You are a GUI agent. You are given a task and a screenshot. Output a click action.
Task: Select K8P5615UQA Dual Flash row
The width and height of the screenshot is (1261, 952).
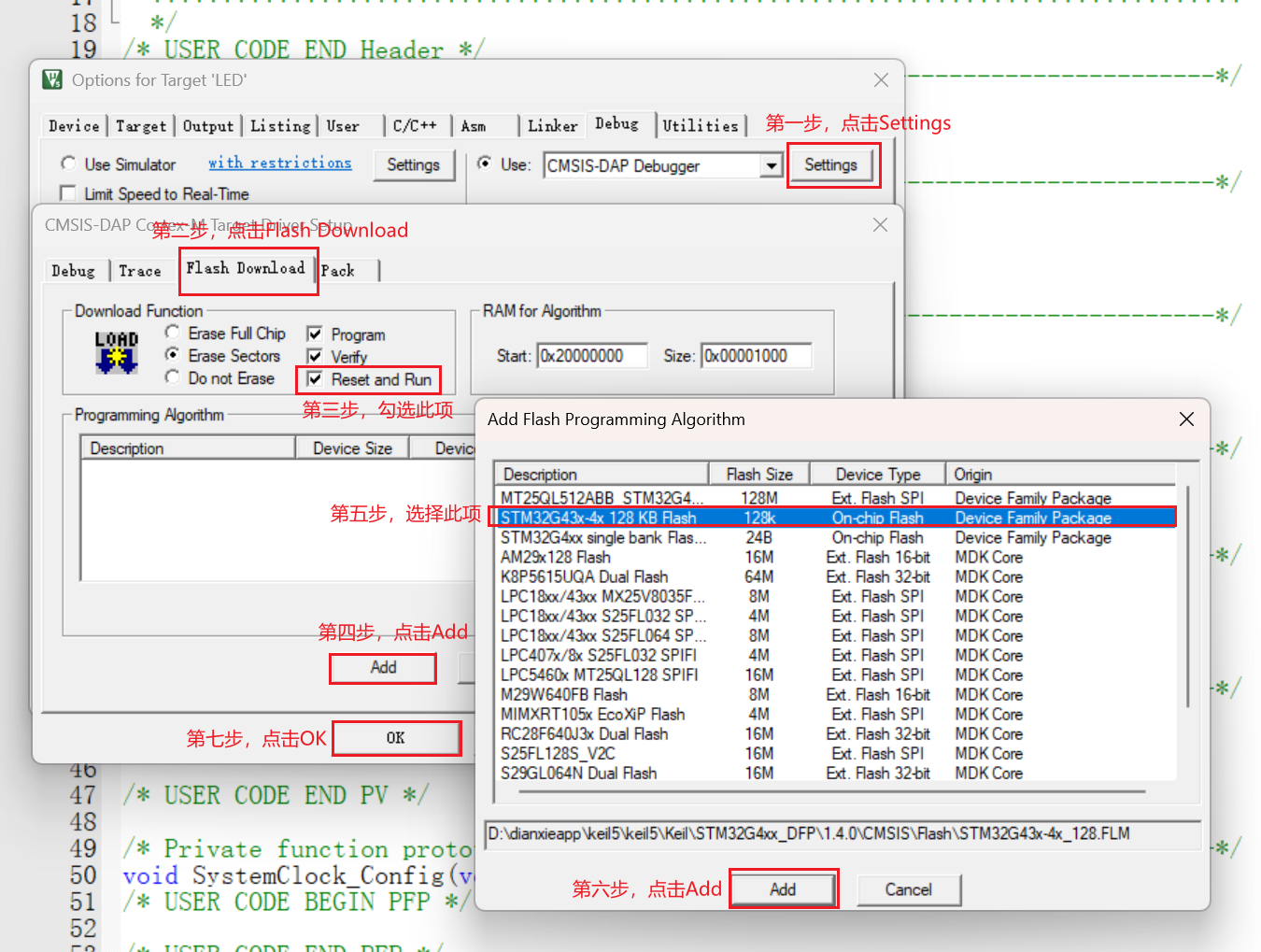click(835, 576)
